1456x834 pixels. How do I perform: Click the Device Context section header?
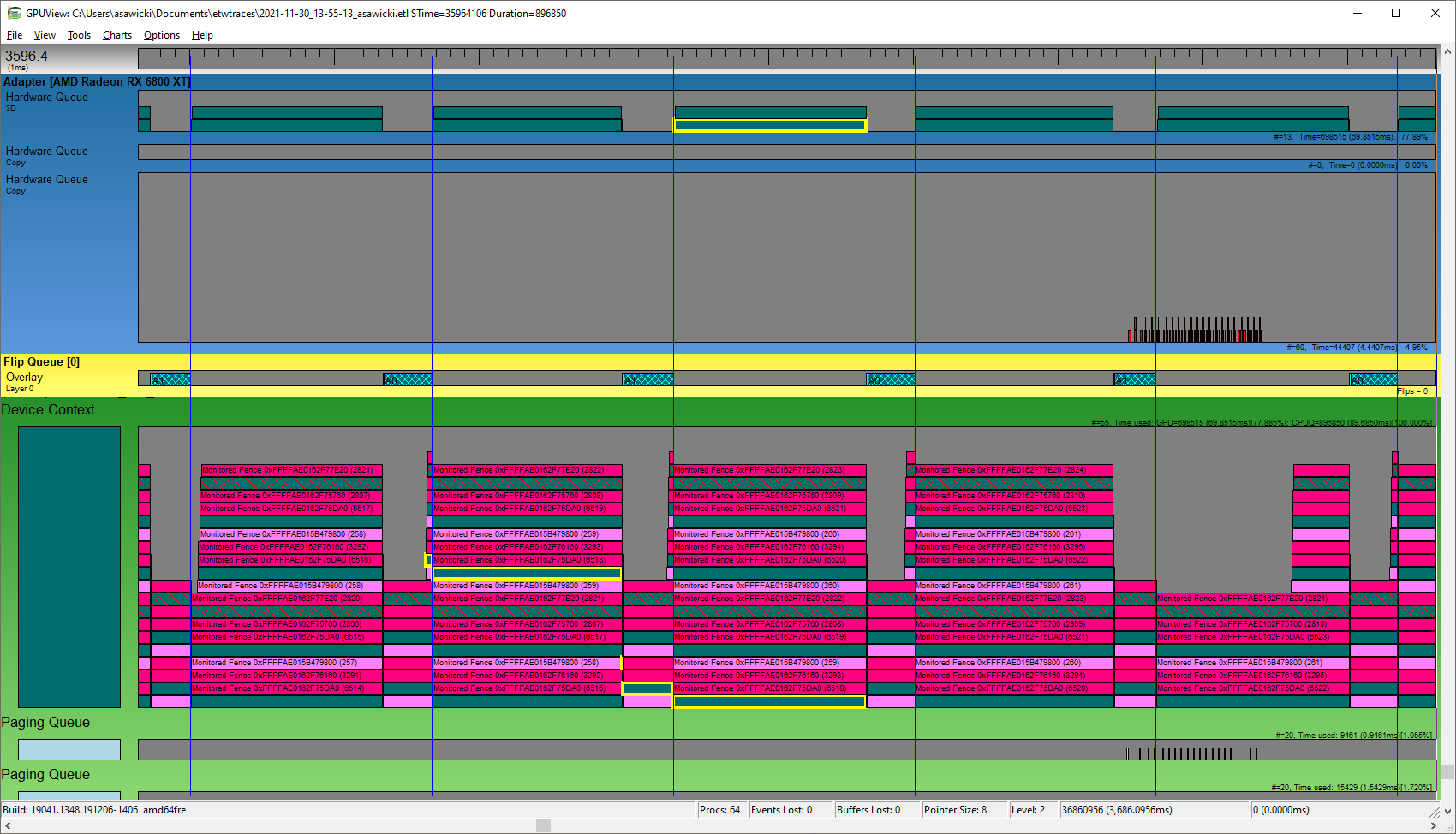49,409
